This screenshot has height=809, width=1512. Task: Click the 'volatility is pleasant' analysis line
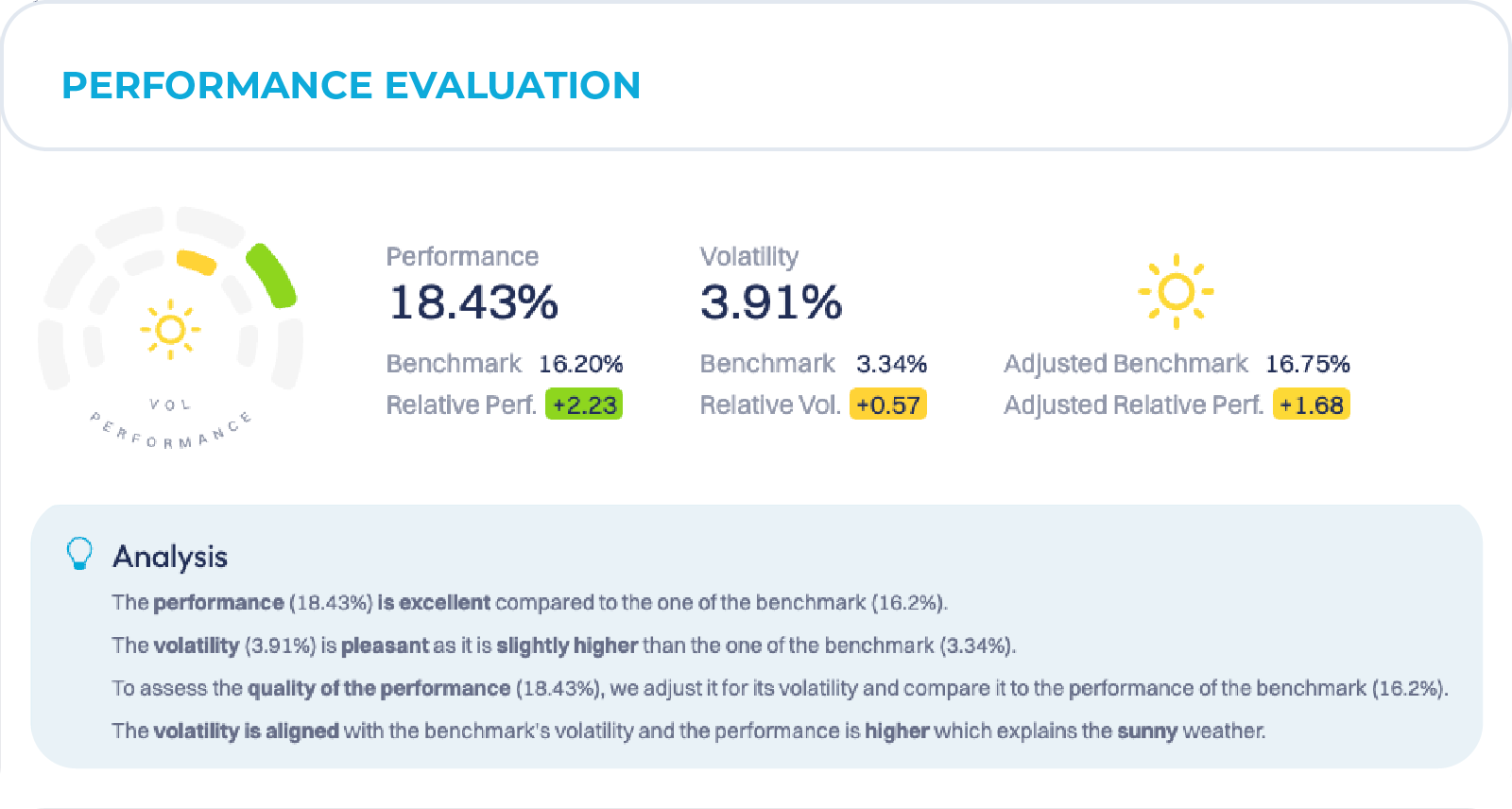(x=563, y=645)
